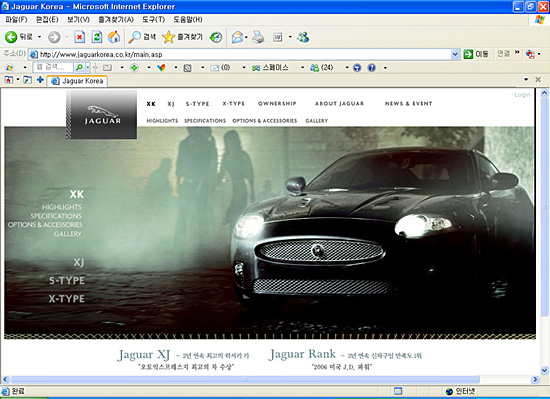Viewport: 550px width, 399px height.
Task: Click the Stop loading icon
Action: click(x=80, y=37)
